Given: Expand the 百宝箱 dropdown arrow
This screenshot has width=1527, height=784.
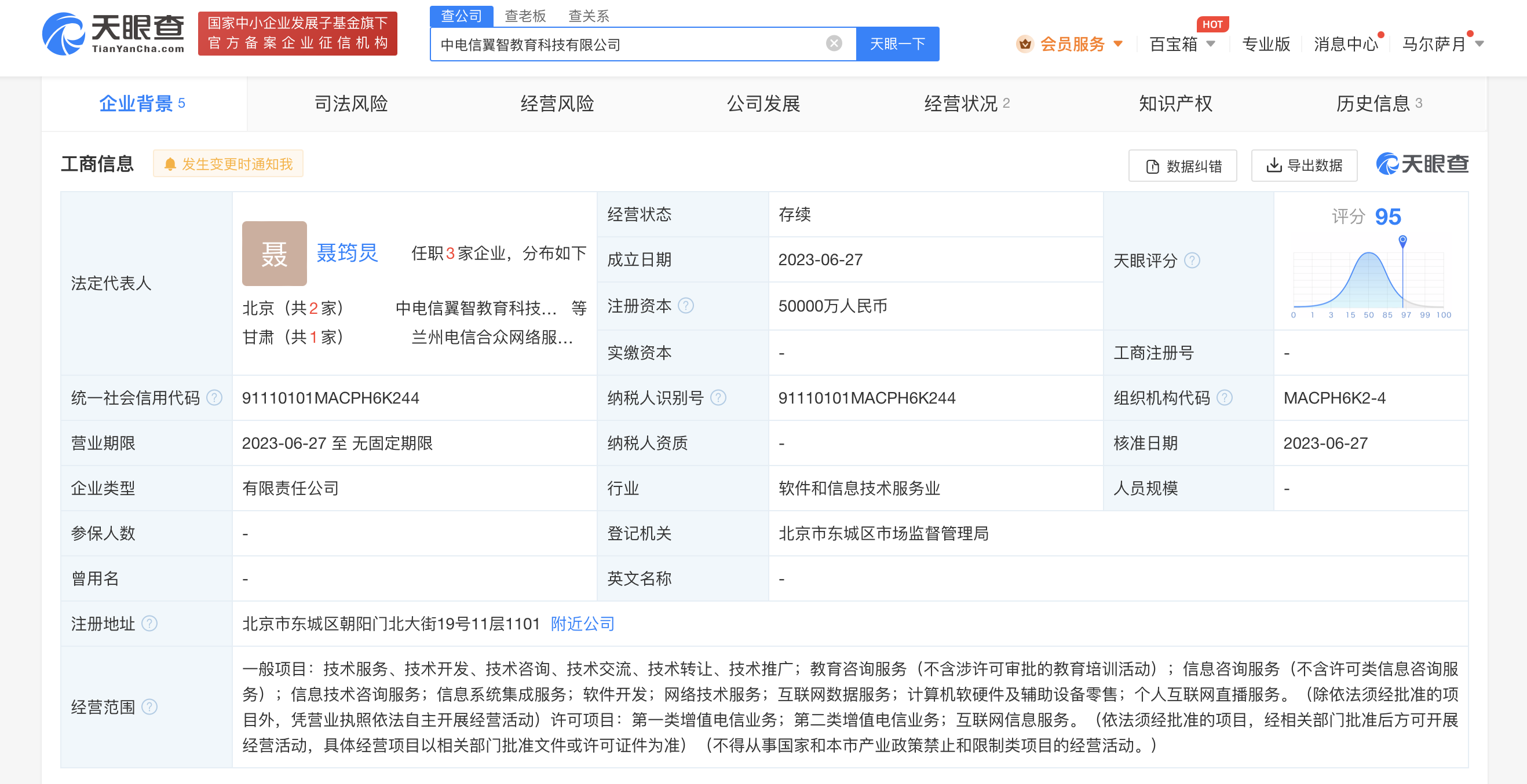Looking at the screenshot, I should pyautogui.click(x=1211, y=44).
